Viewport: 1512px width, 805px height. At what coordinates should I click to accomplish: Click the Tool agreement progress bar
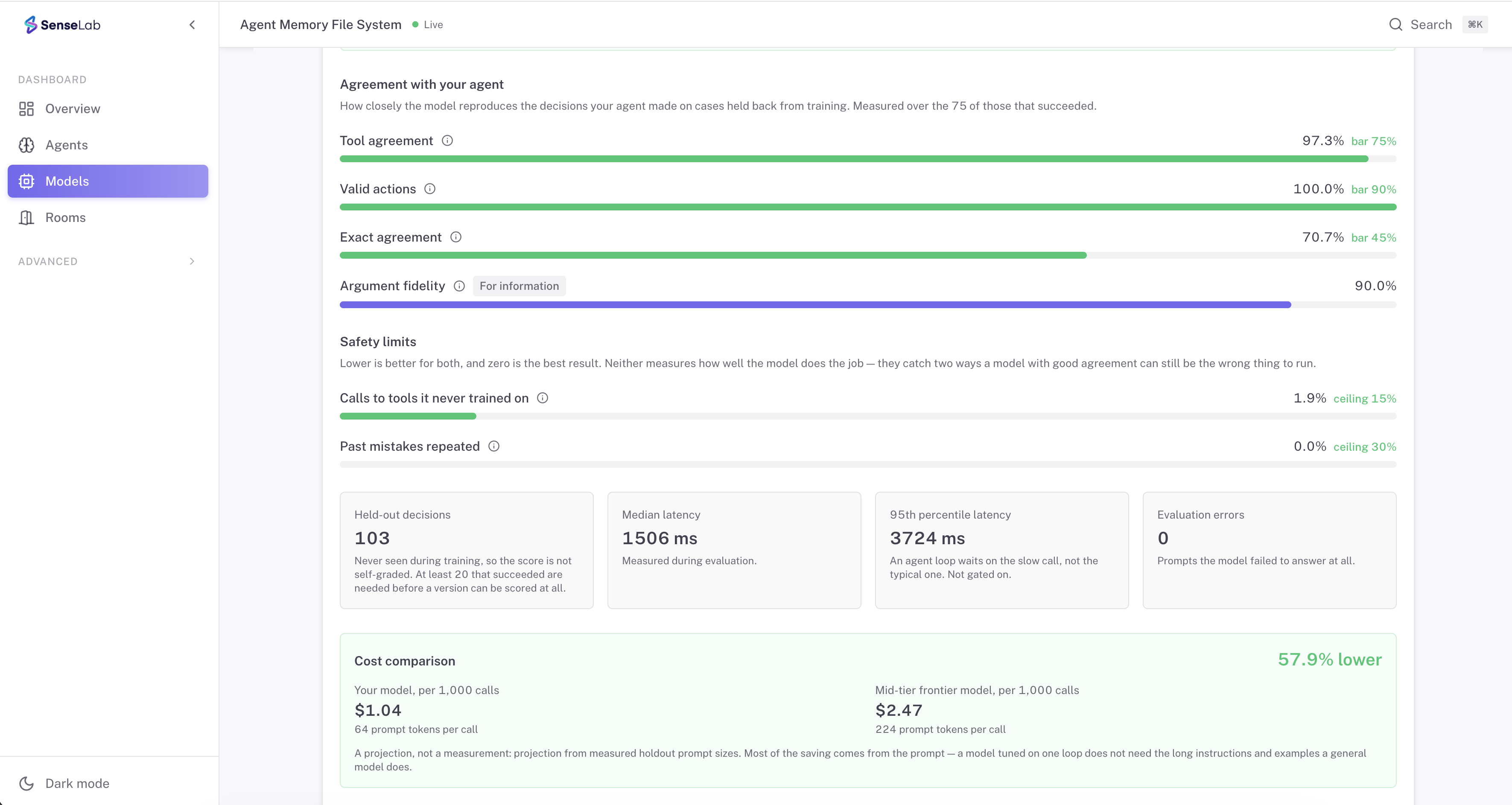(x=867, y=159)
